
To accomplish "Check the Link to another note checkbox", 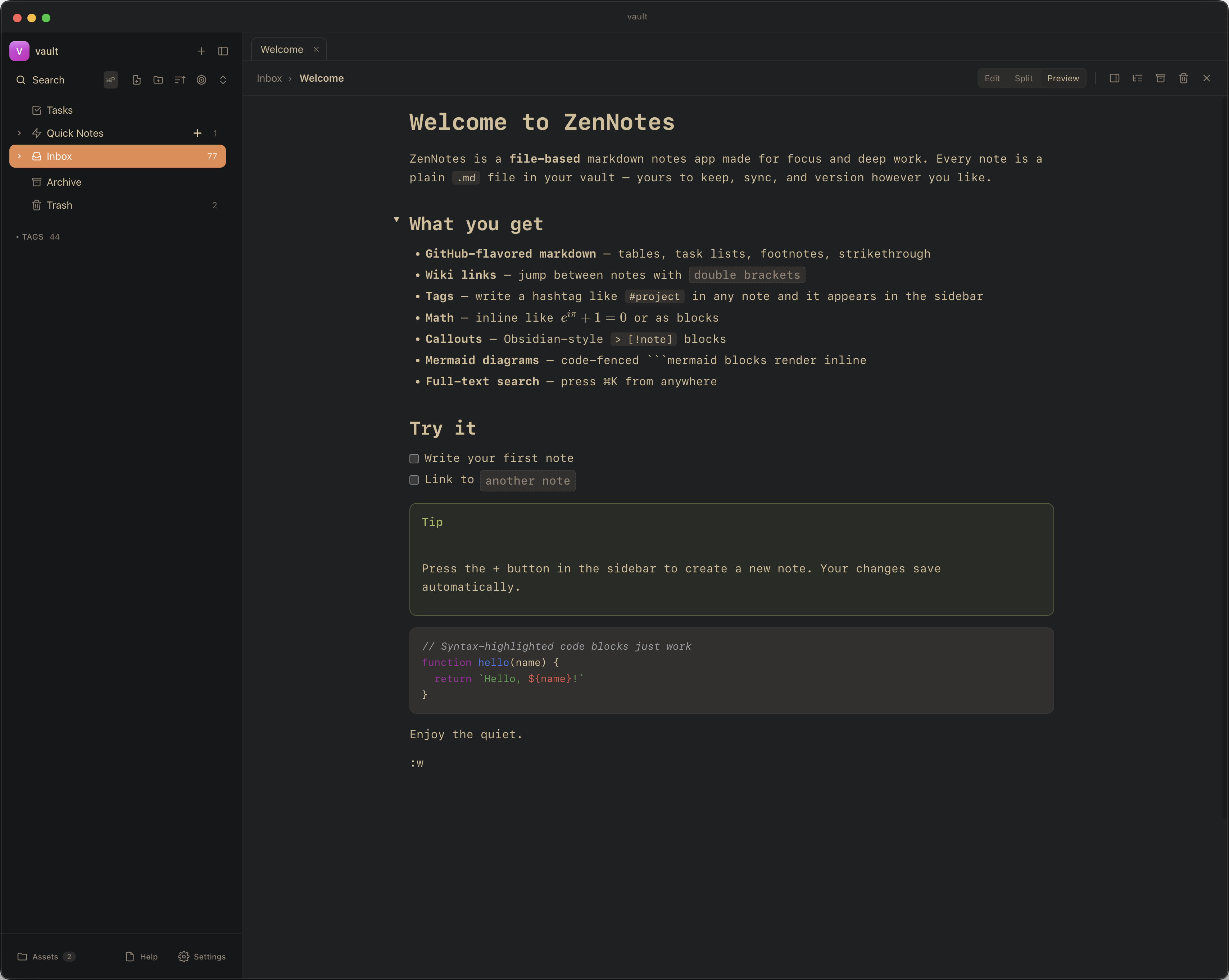I will (x=413, y=480).
